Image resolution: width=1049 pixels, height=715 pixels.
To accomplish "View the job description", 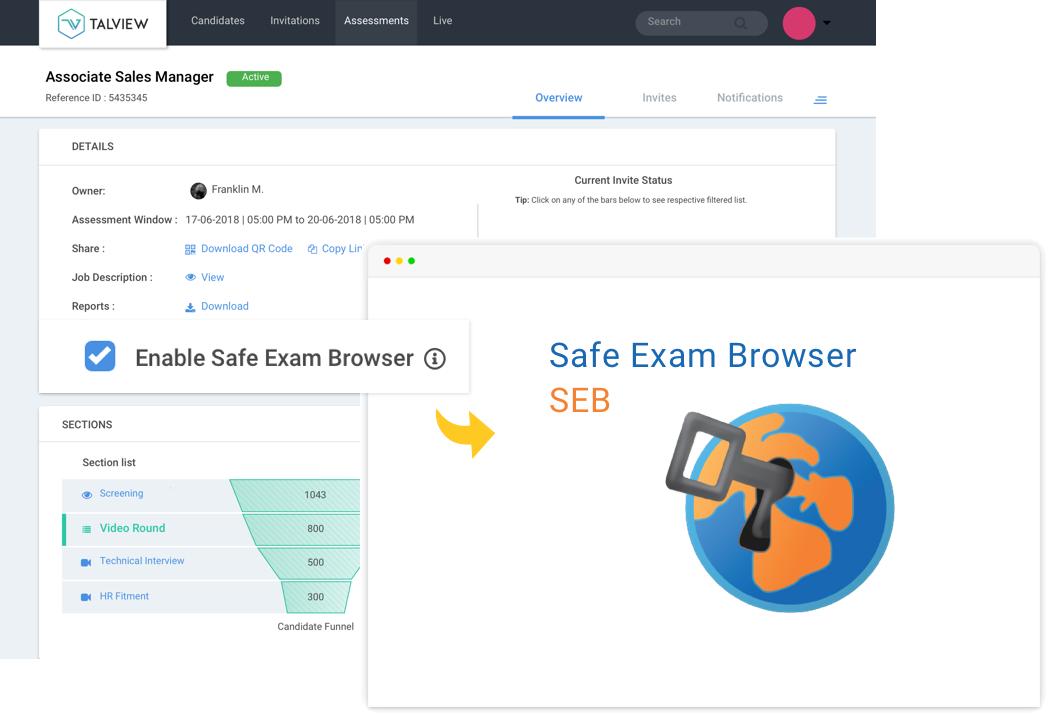I will 213,278.
